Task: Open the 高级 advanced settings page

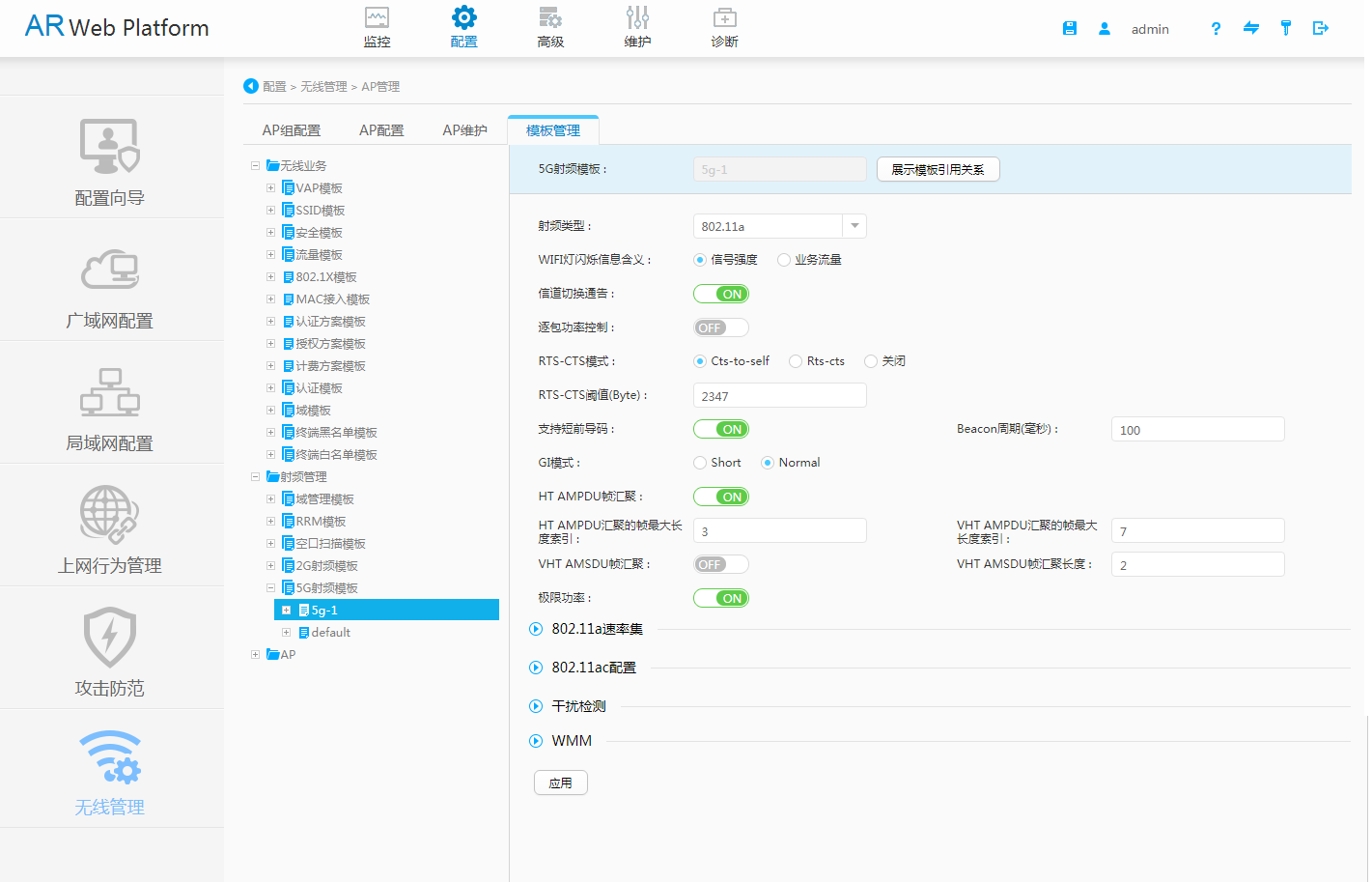Action: point(550,26)
